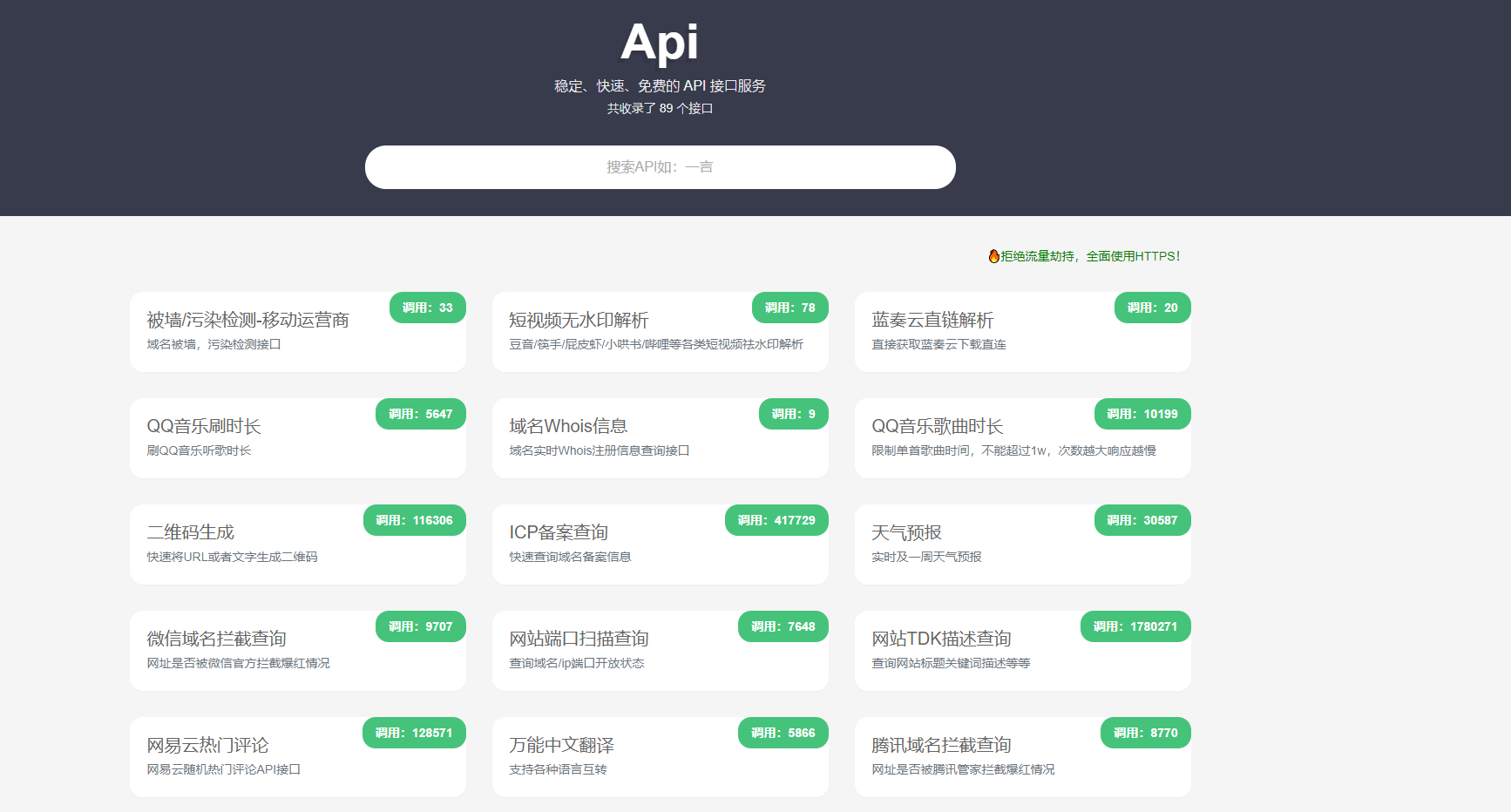Click the 调用: 9 badge

[x=794, y=414]
